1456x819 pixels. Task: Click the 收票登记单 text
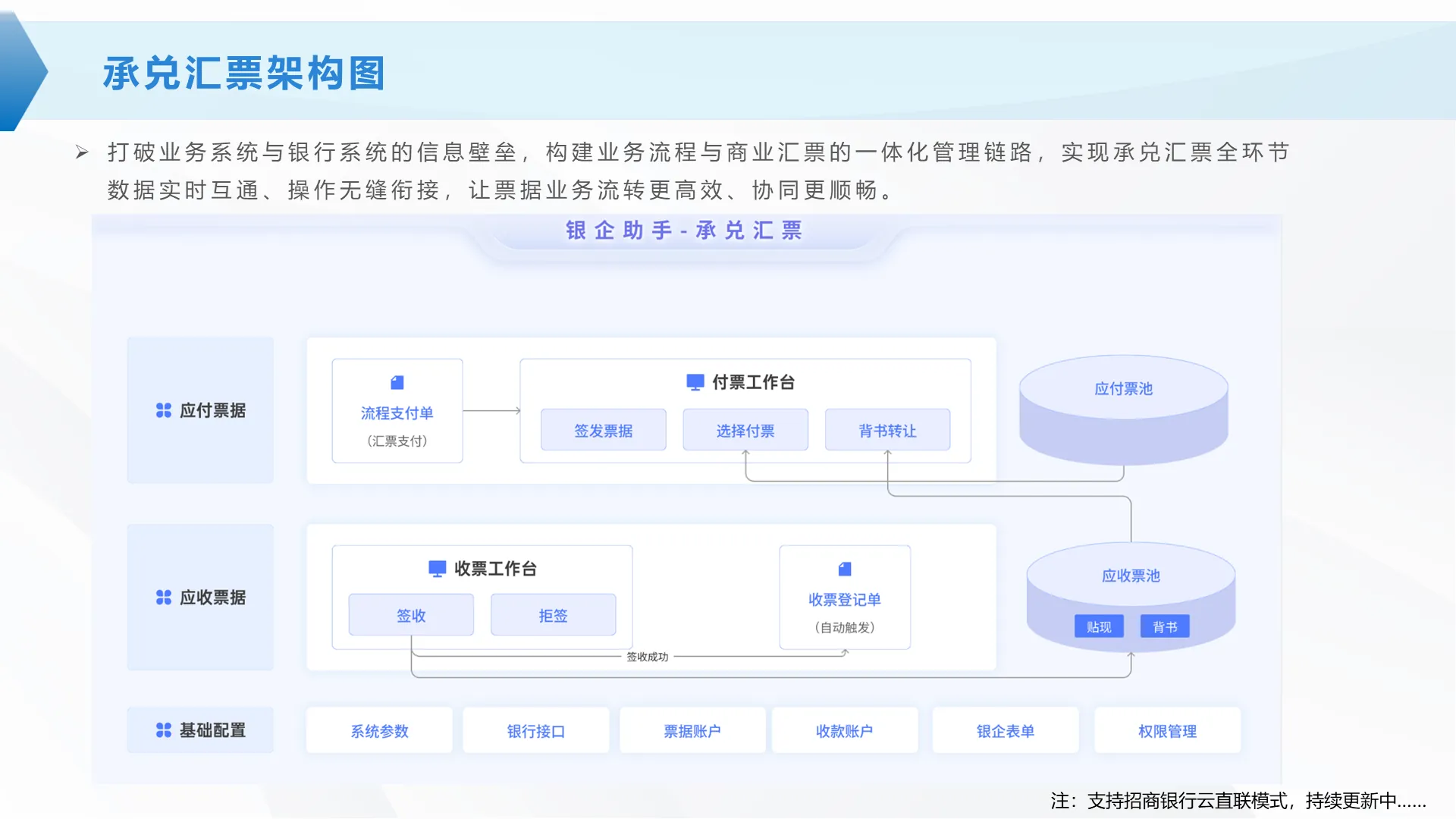pos(845,600)
